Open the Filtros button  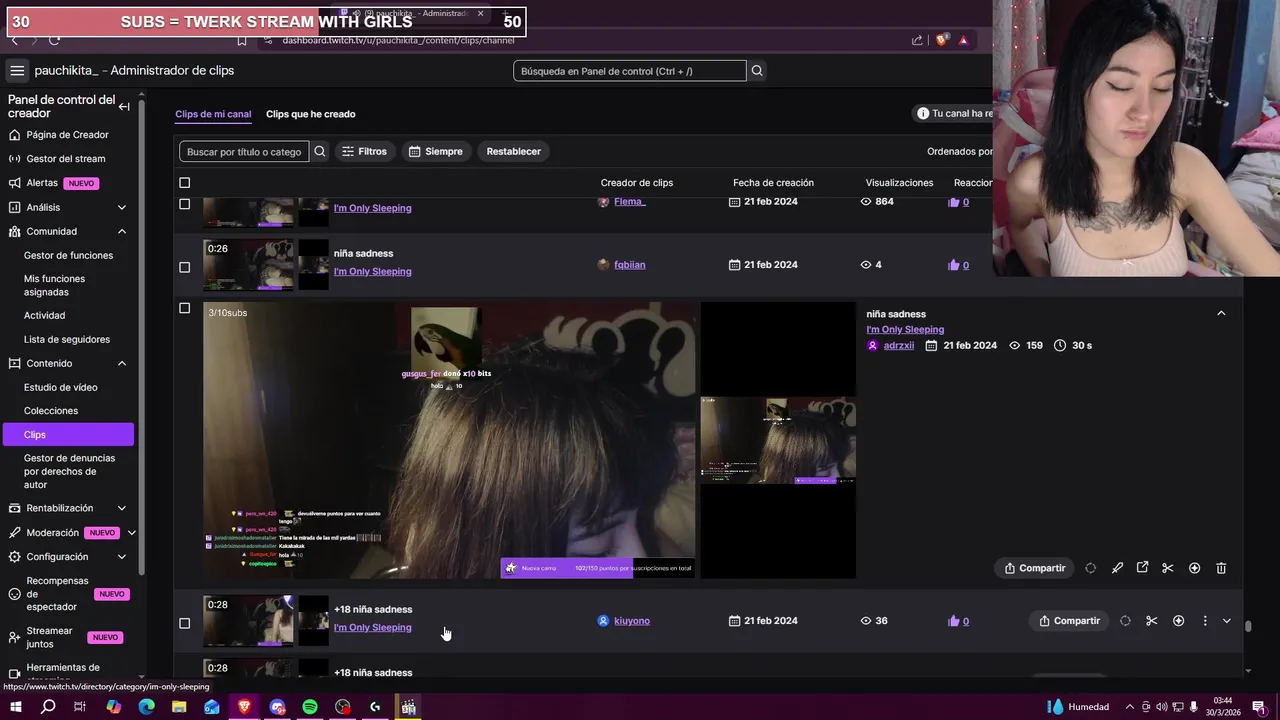click(x=364, y=152)
